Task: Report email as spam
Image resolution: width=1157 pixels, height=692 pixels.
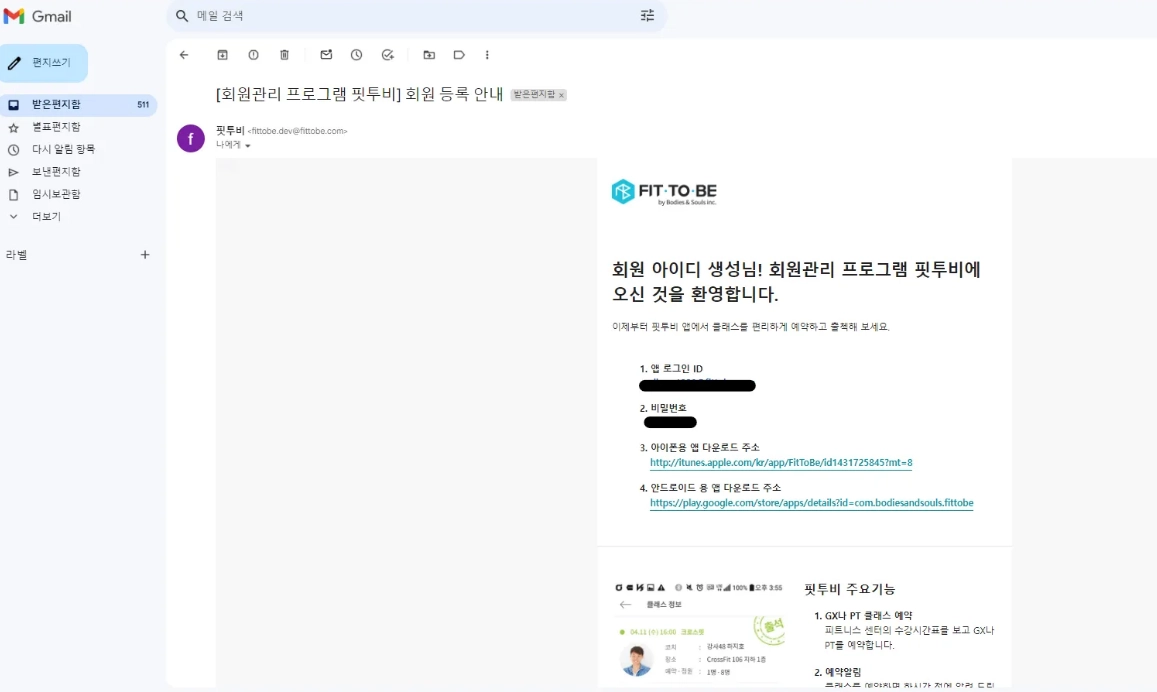Action: tap(253, 55)
